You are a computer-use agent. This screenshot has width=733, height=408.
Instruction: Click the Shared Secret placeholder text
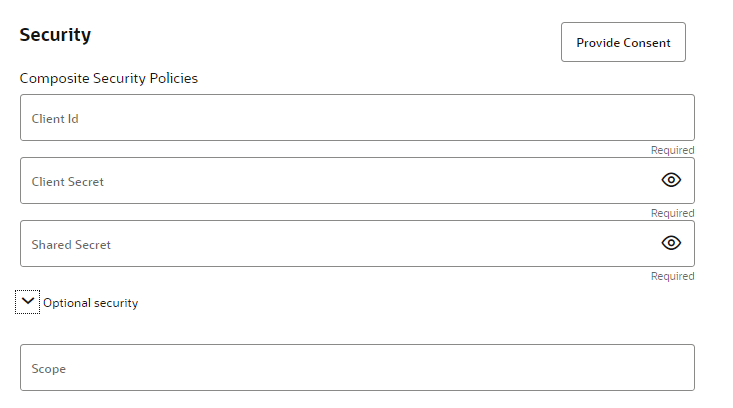coord(71,245)
